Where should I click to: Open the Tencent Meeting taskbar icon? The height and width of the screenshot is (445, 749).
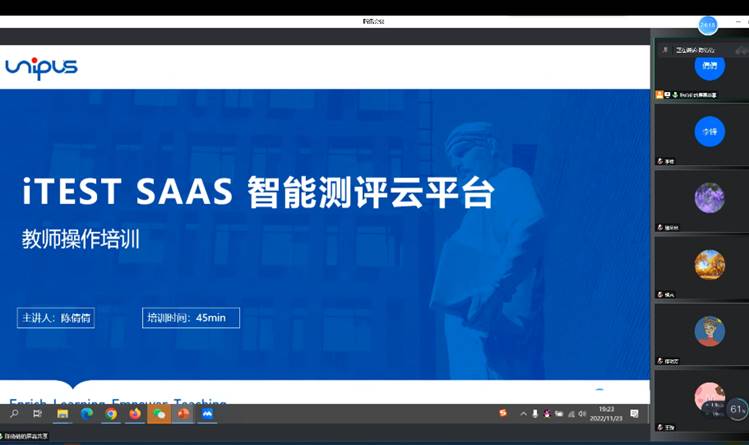pos(208,413)
